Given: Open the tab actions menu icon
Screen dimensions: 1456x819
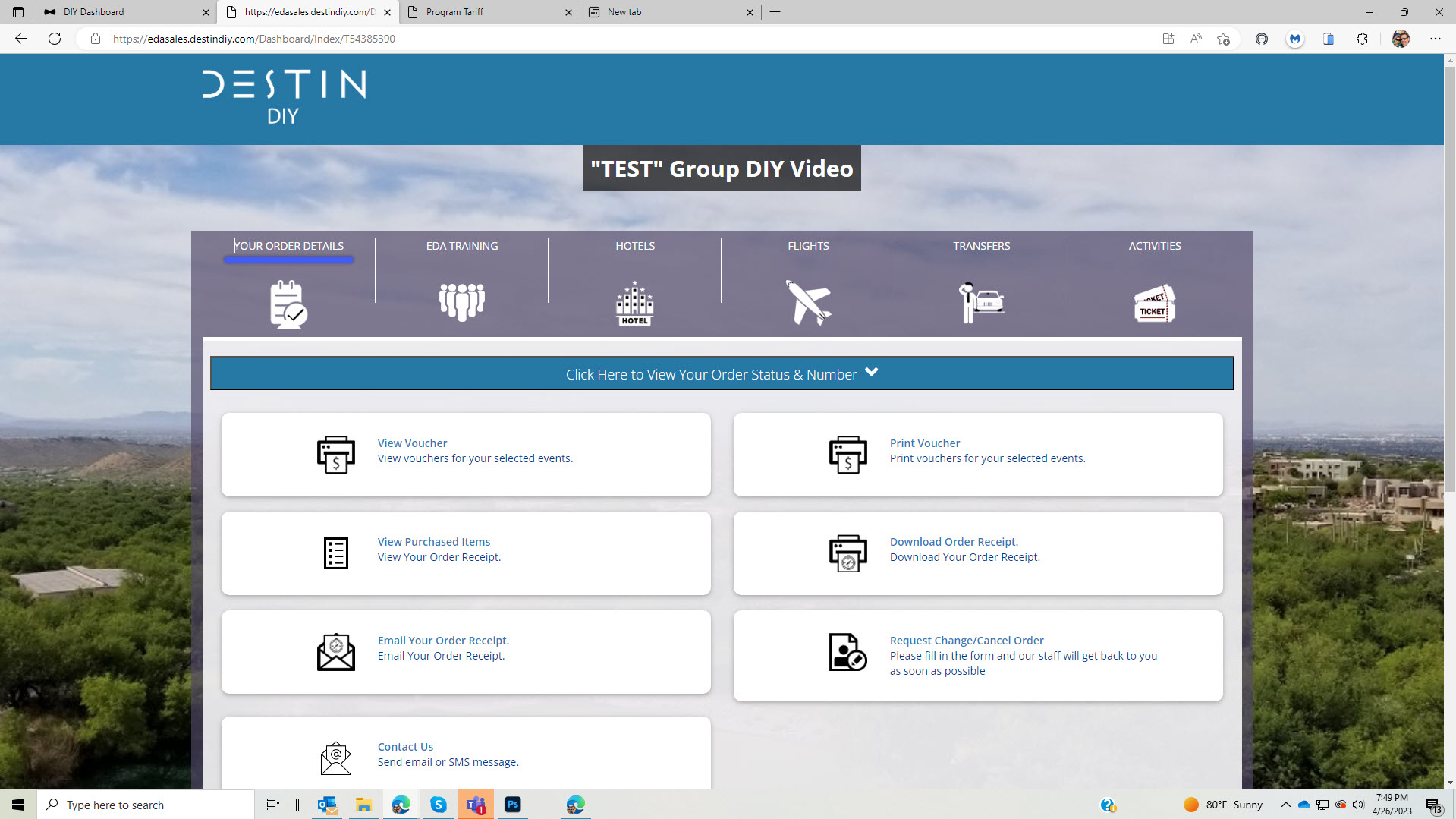Looking at the screenshot, I should (x=18, y=12).
